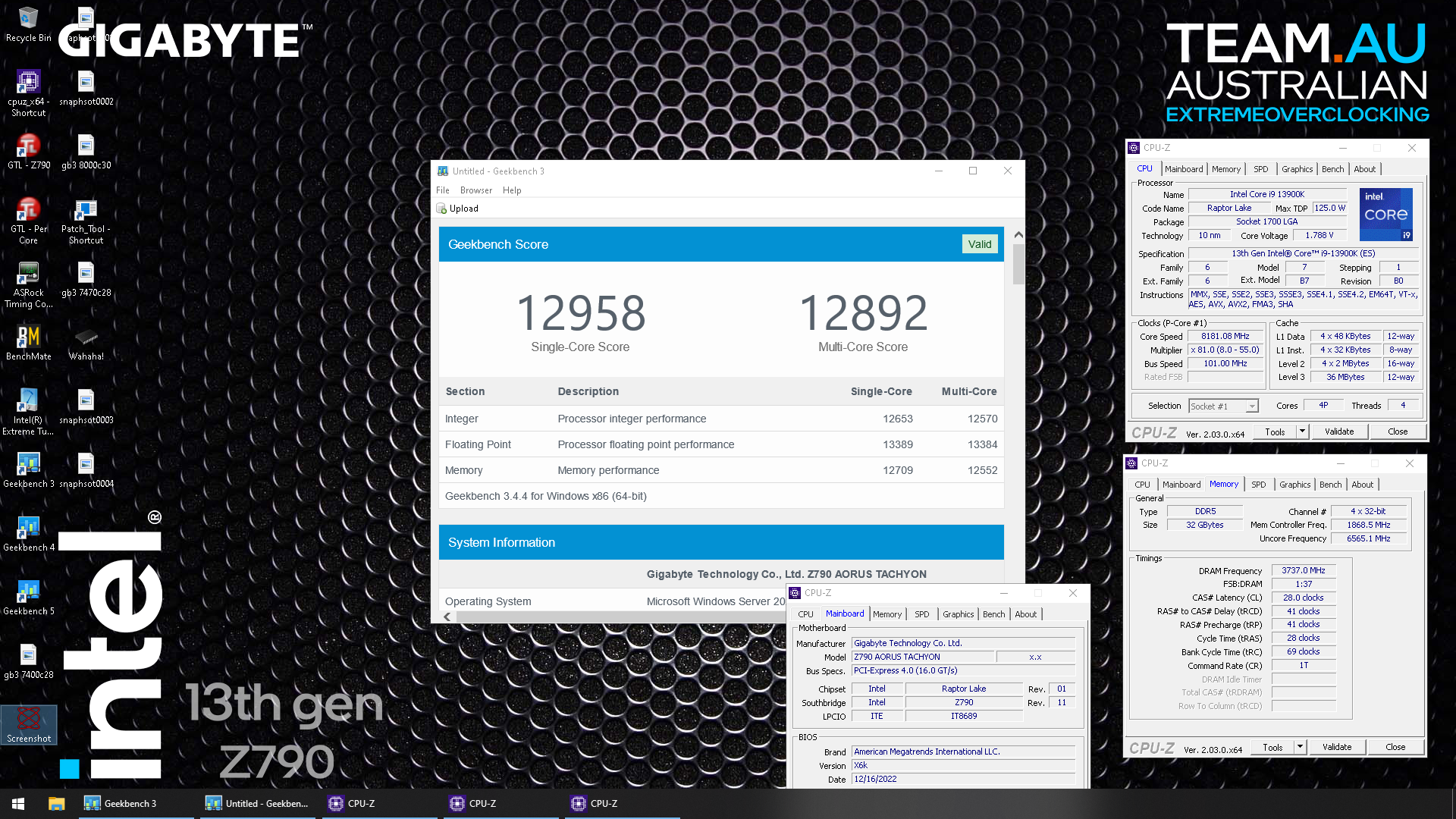Select the Screenshot desktop icon

[28, 725]
